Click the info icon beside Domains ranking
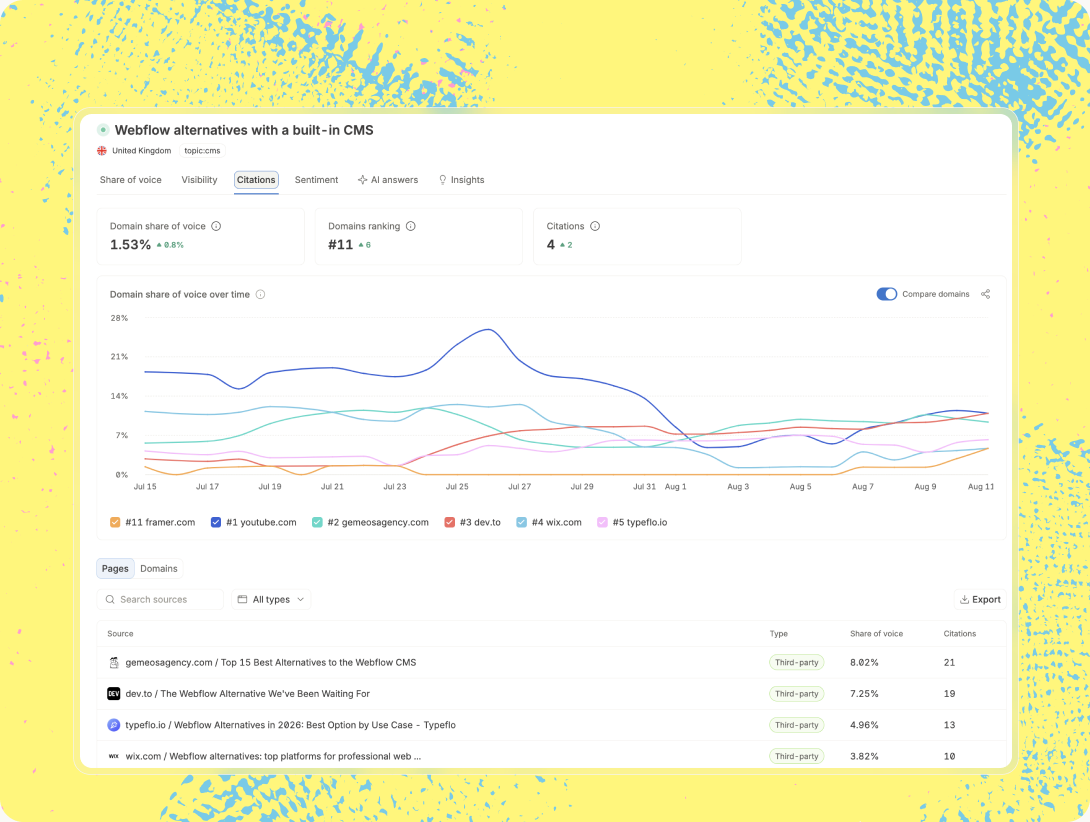Image resolution: width=1090 pixels, height=822 pixels. [411, 226]
